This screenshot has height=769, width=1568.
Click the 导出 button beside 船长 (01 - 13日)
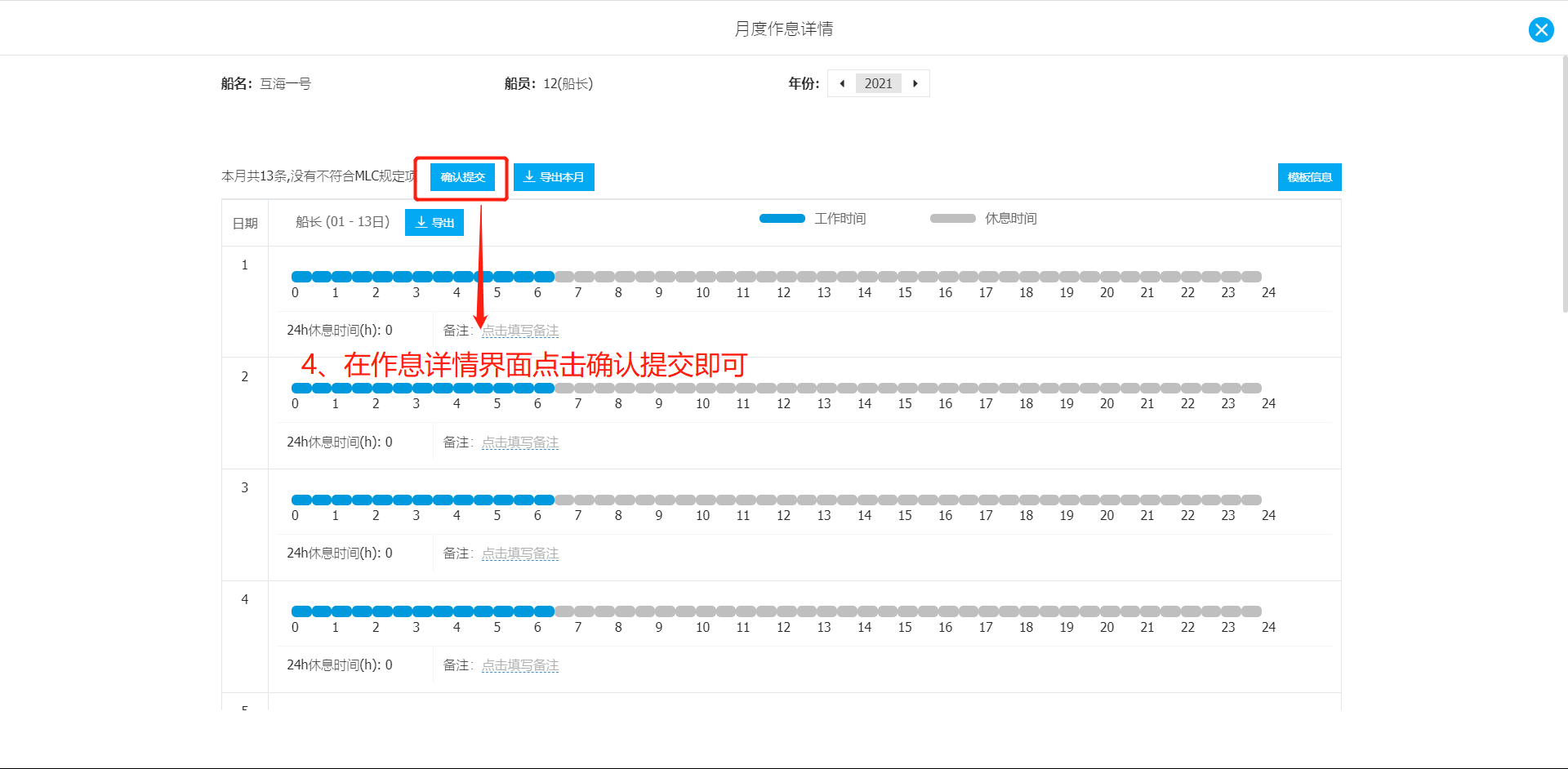click(434, 223)
